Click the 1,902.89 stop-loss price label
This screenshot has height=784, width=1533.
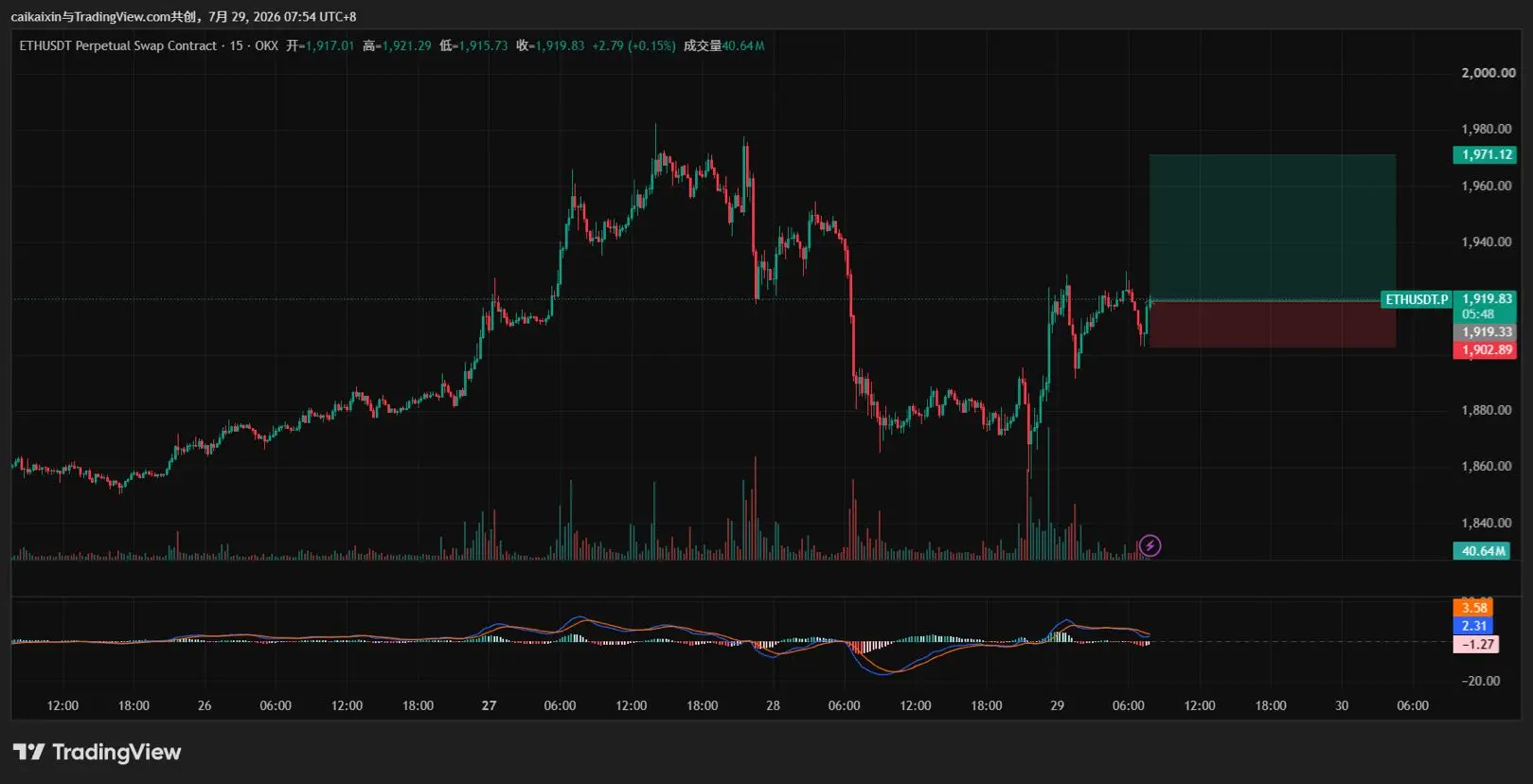pos(1485,350)
